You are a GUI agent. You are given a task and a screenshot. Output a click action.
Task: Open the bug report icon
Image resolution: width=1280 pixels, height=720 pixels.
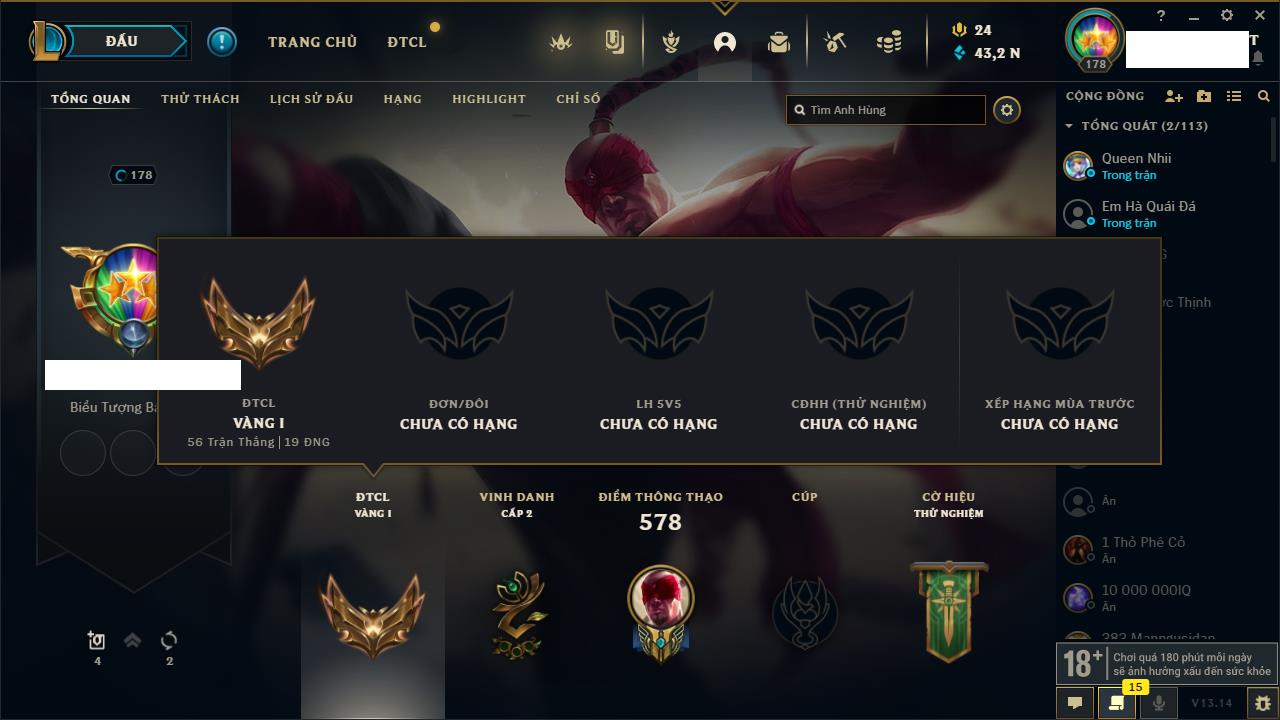pos(1263,703)
